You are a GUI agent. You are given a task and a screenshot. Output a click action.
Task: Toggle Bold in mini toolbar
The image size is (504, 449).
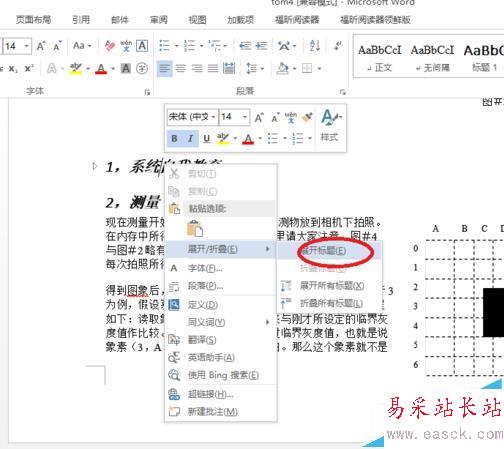(x=174, y=138)
